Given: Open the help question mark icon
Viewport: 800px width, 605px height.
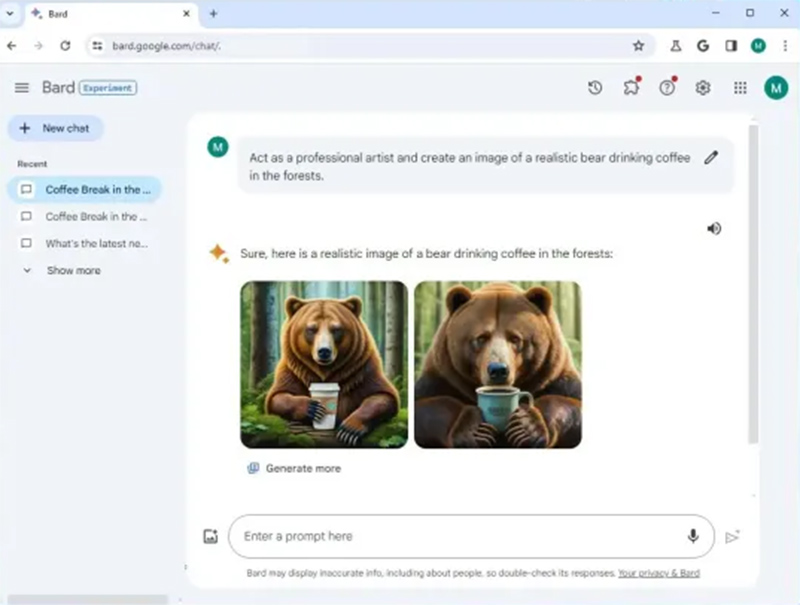Looking at the screenshot, I should pyautogui.click(x=667, y=88).
